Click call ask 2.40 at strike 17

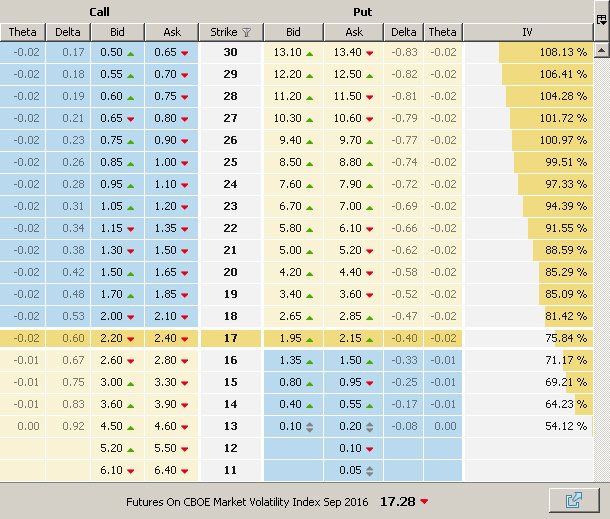(x=171, y=338)
